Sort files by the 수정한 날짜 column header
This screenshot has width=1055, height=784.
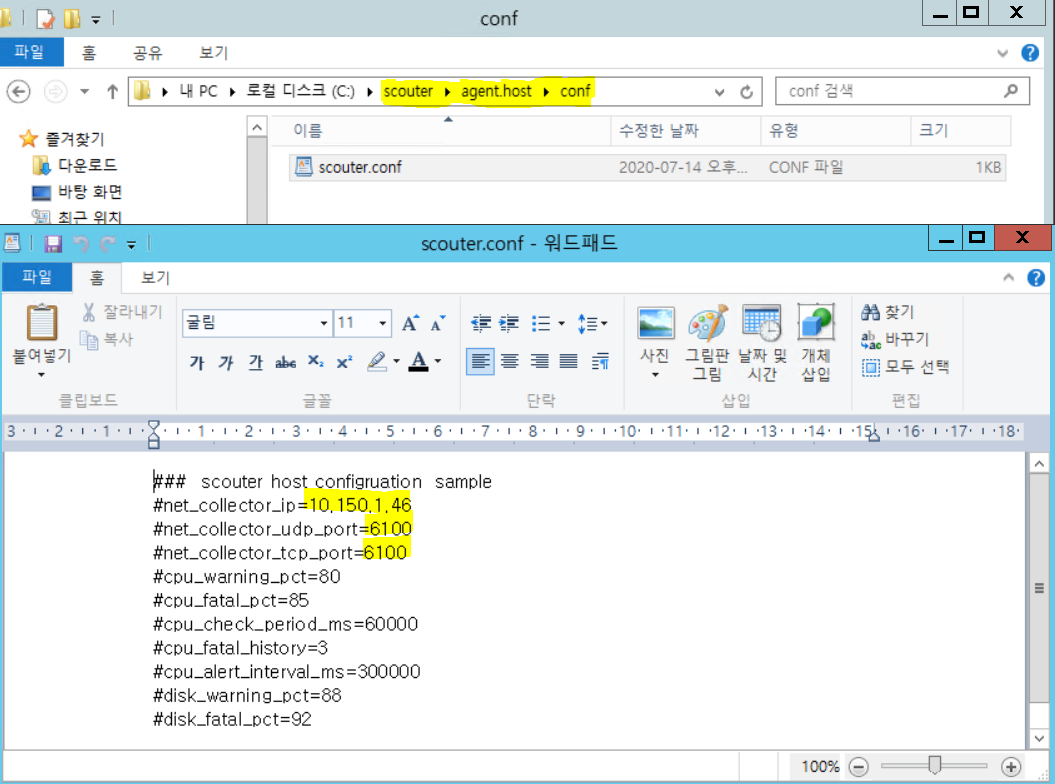click(686, 131)
